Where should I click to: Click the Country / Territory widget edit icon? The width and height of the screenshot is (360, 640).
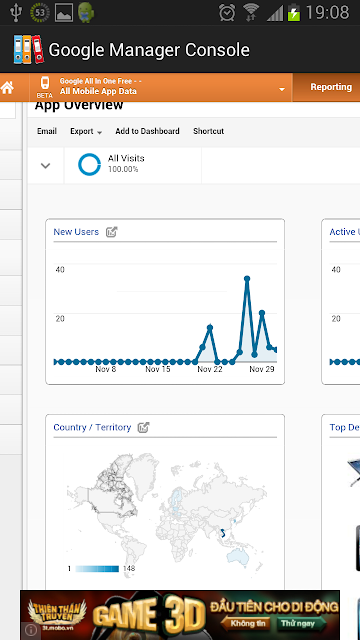tap(143, 427)
